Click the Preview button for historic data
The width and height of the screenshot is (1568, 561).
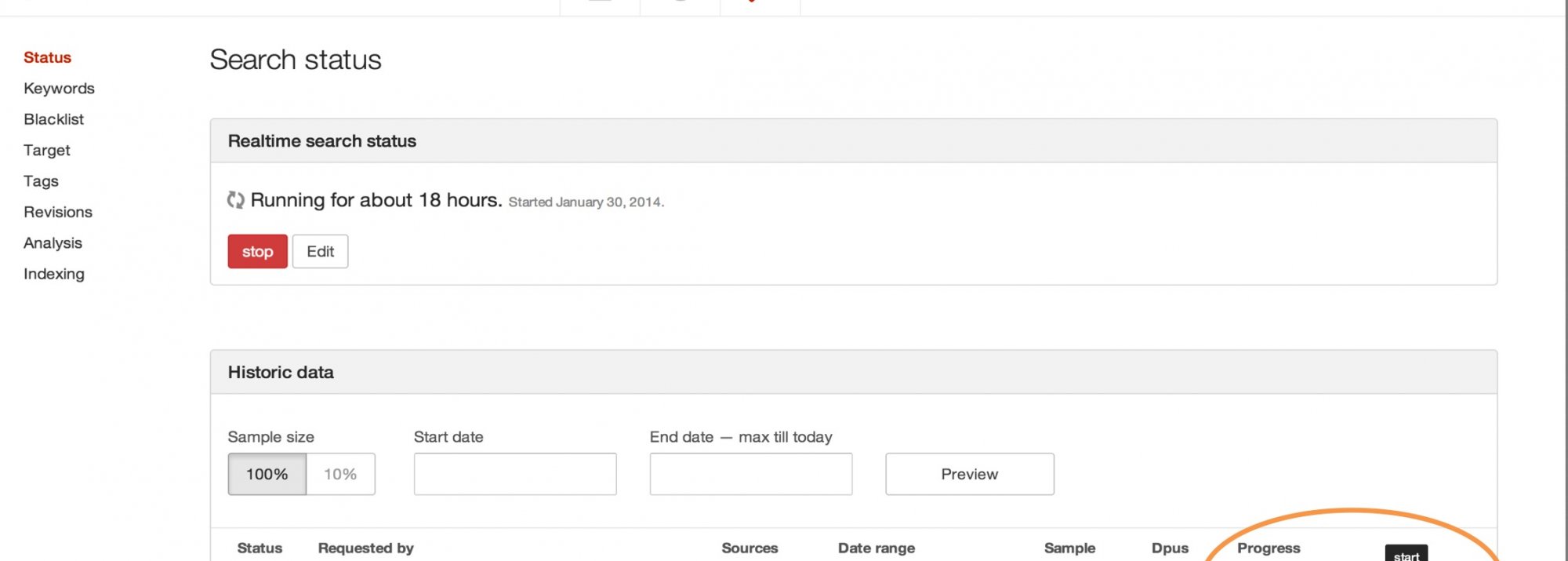click(969, 474)
